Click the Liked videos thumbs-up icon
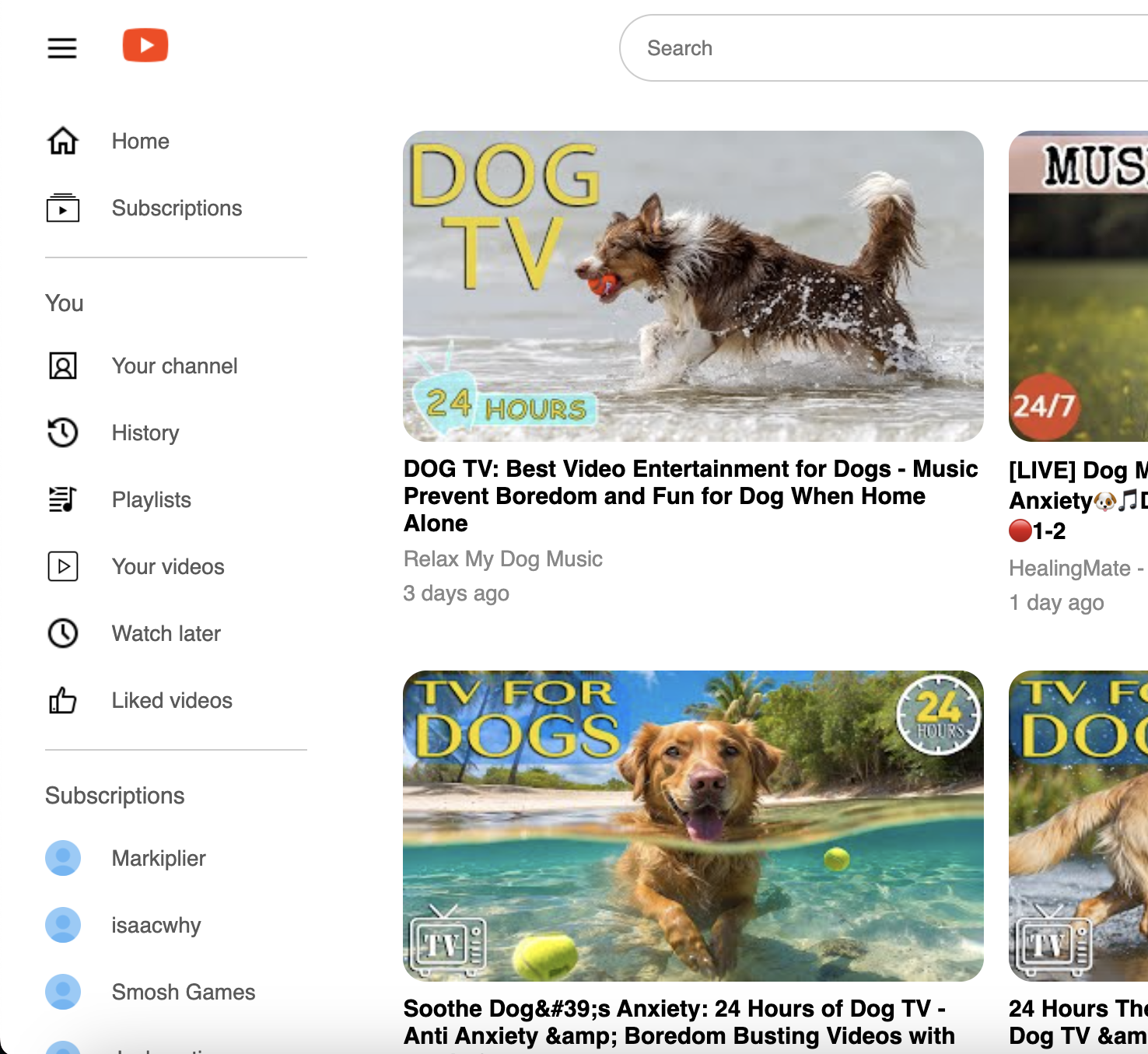This screenshot has height=1054, width=1148. [x=63, y=700]
